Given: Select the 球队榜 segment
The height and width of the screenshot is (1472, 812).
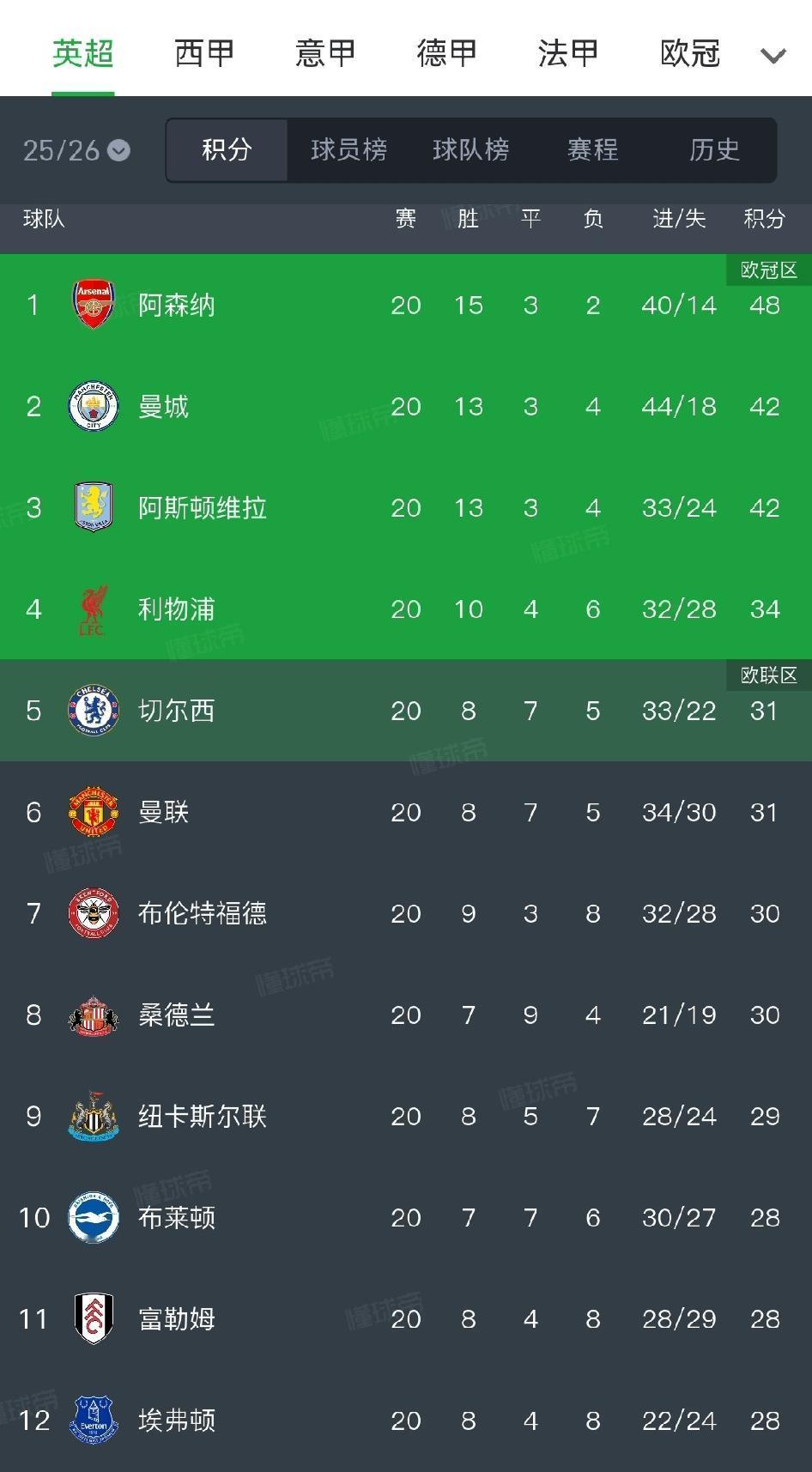Looking at the screenshot, I should tap(470, 150).
